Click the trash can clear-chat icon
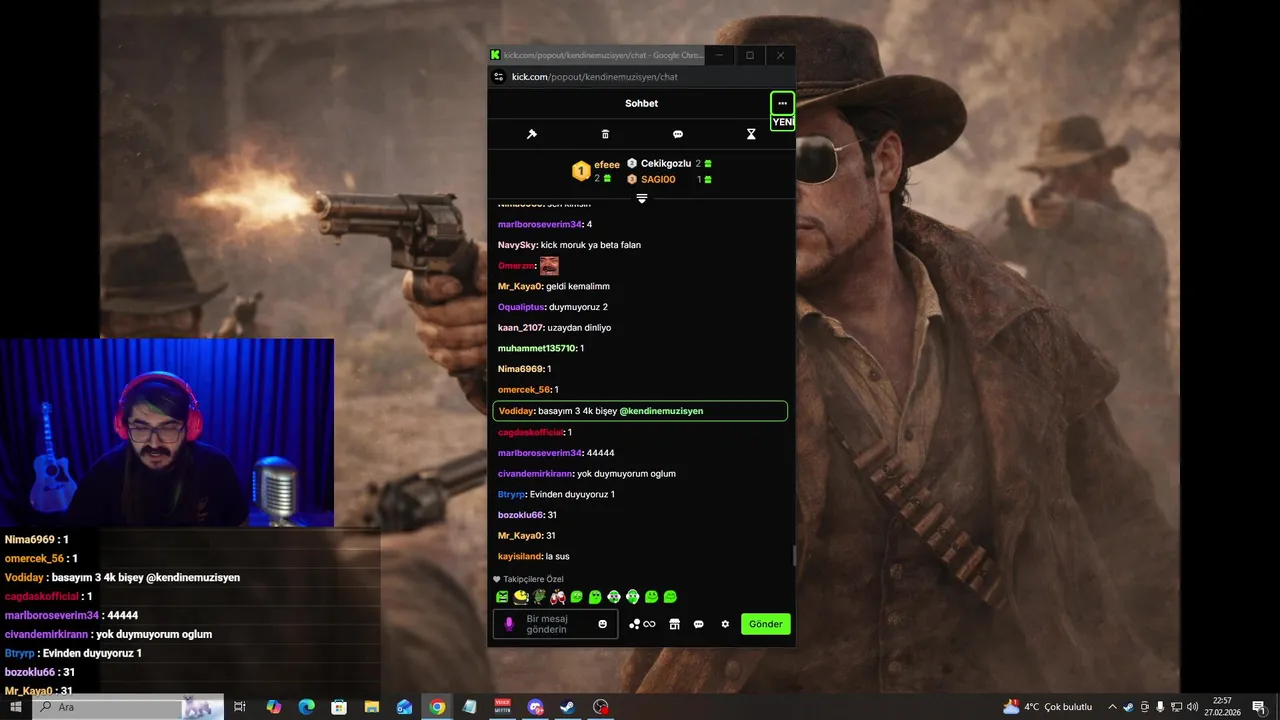 [x=605, y=134]
